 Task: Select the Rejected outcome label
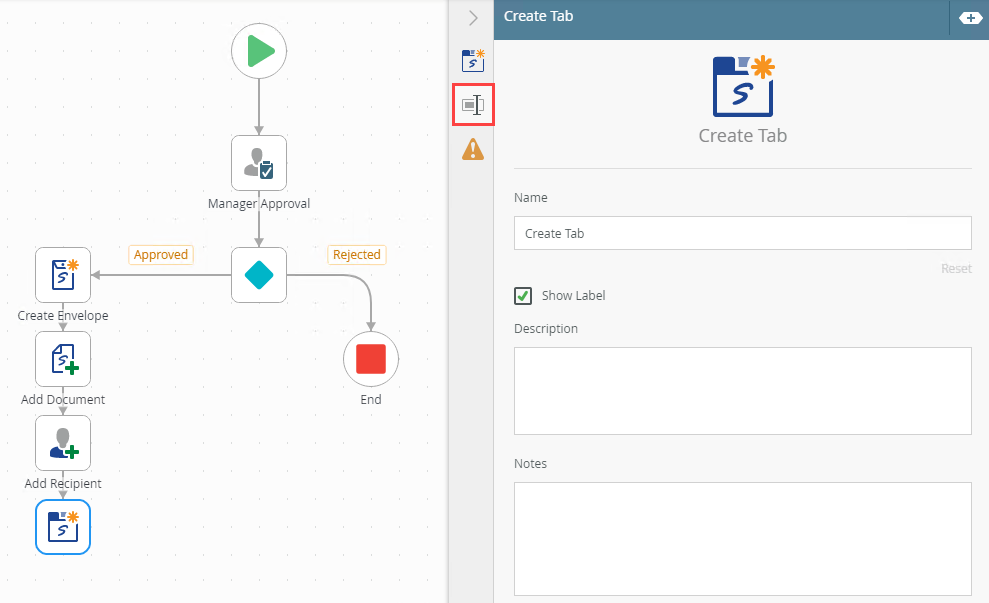357,255
